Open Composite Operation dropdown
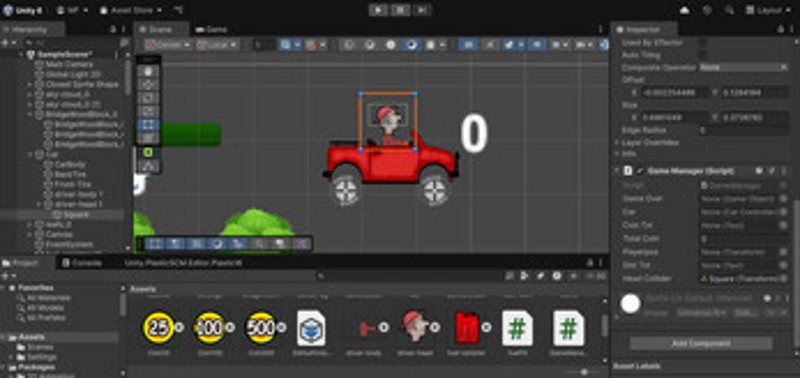 [x=744, y=67]
